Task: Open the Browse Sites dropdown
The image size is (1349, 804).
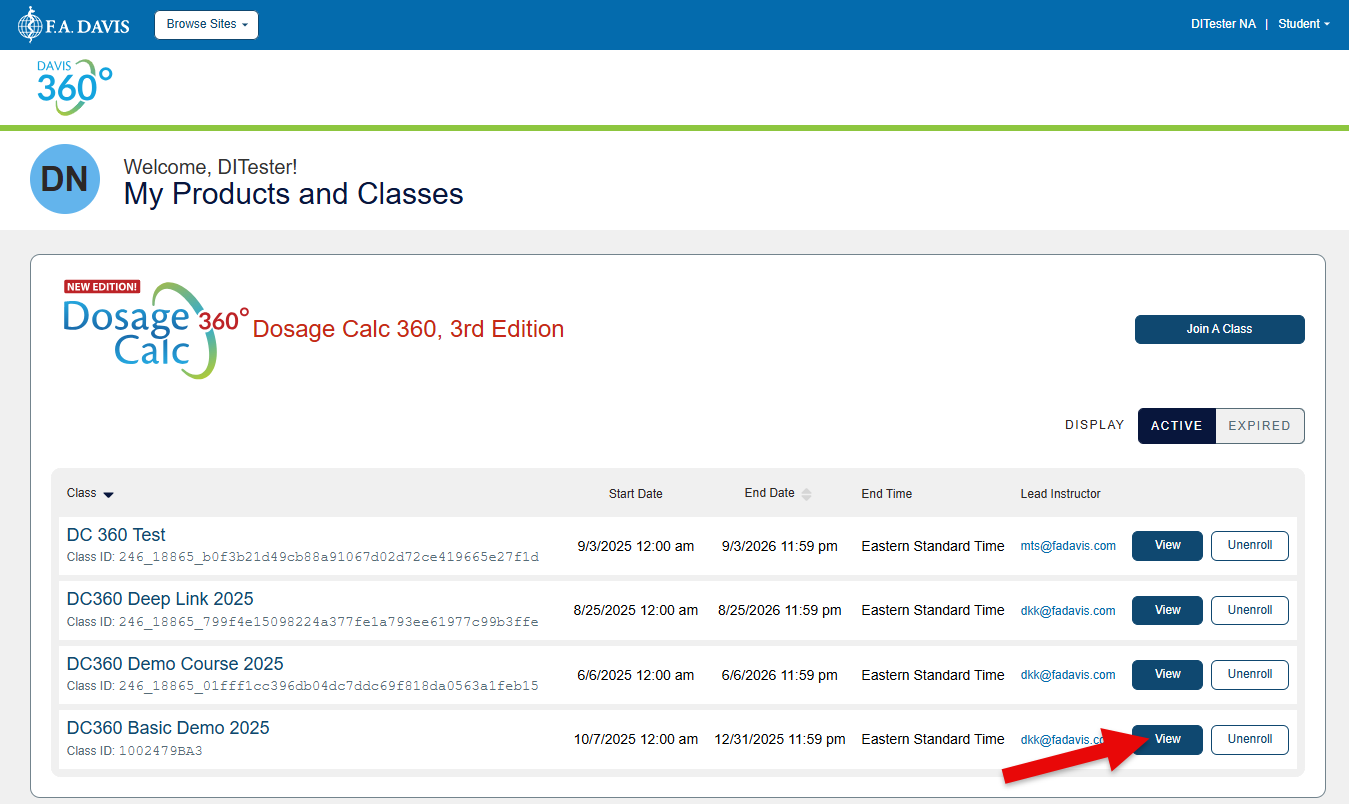Action: pos(206,25)
